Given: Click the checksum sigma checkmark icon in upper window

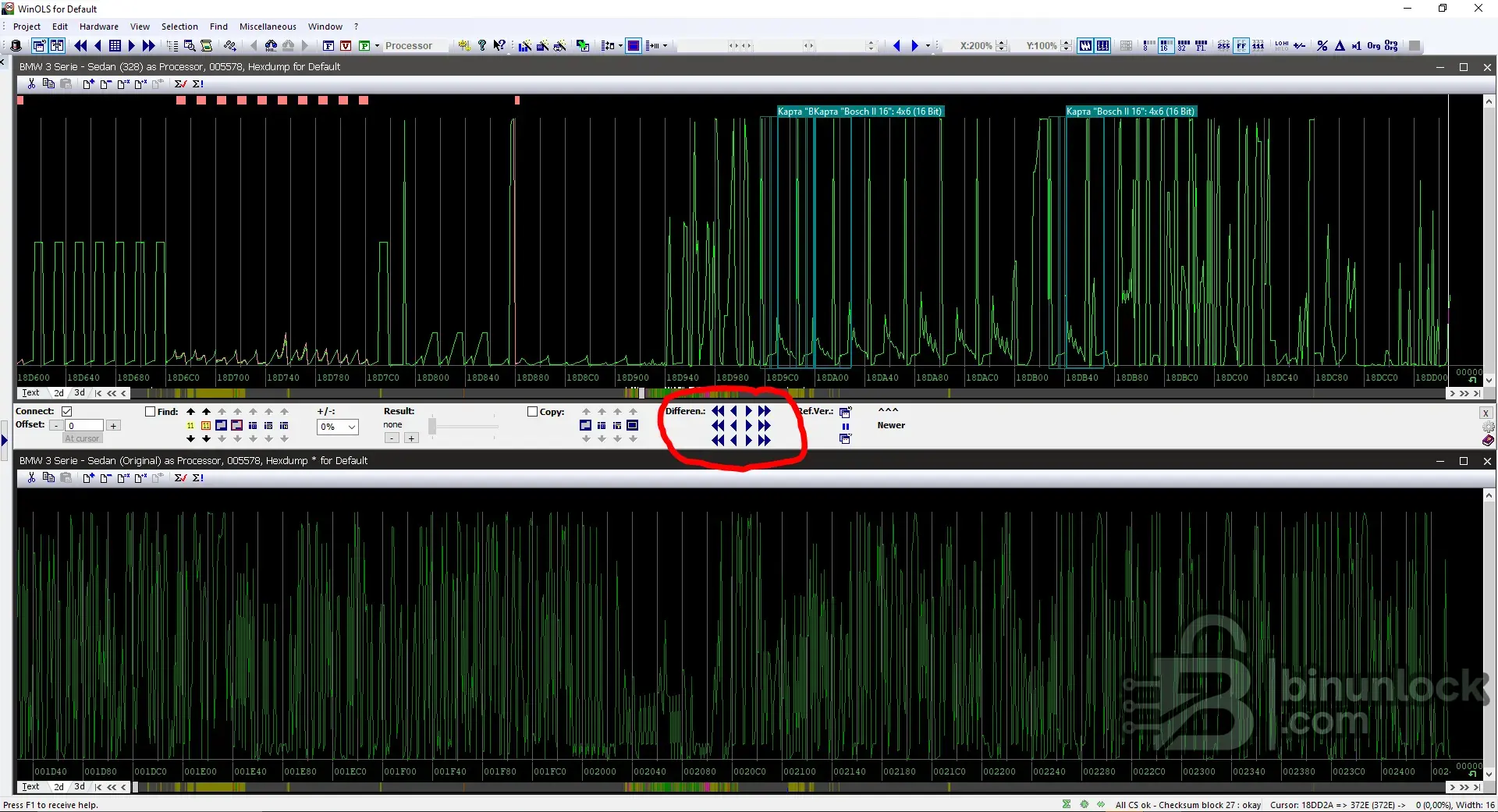Looking at the screenshot, I should tap(180, 84).
